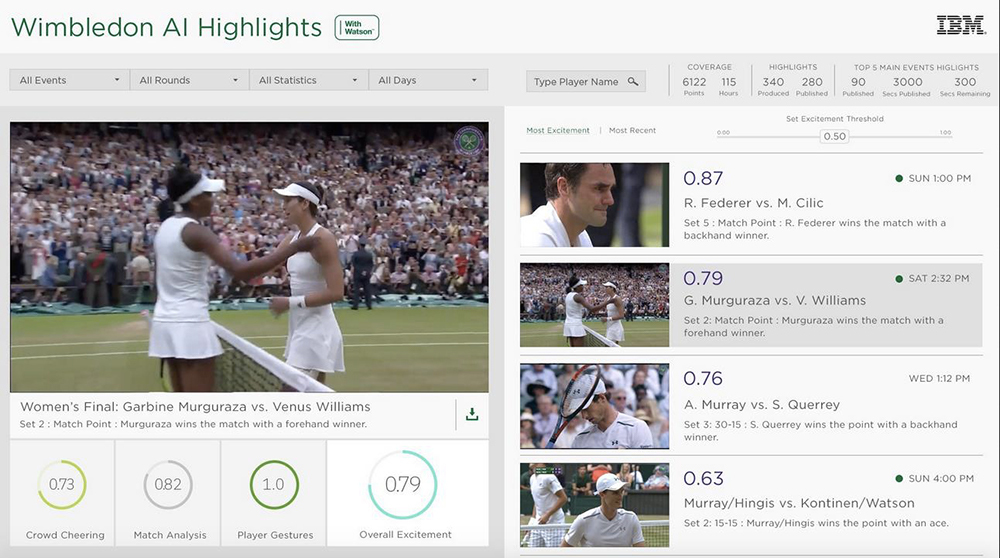Click the main Women's Final video player
This screenshot has height=558, width=1000.
pyautogui.click(x=249, y=257)
